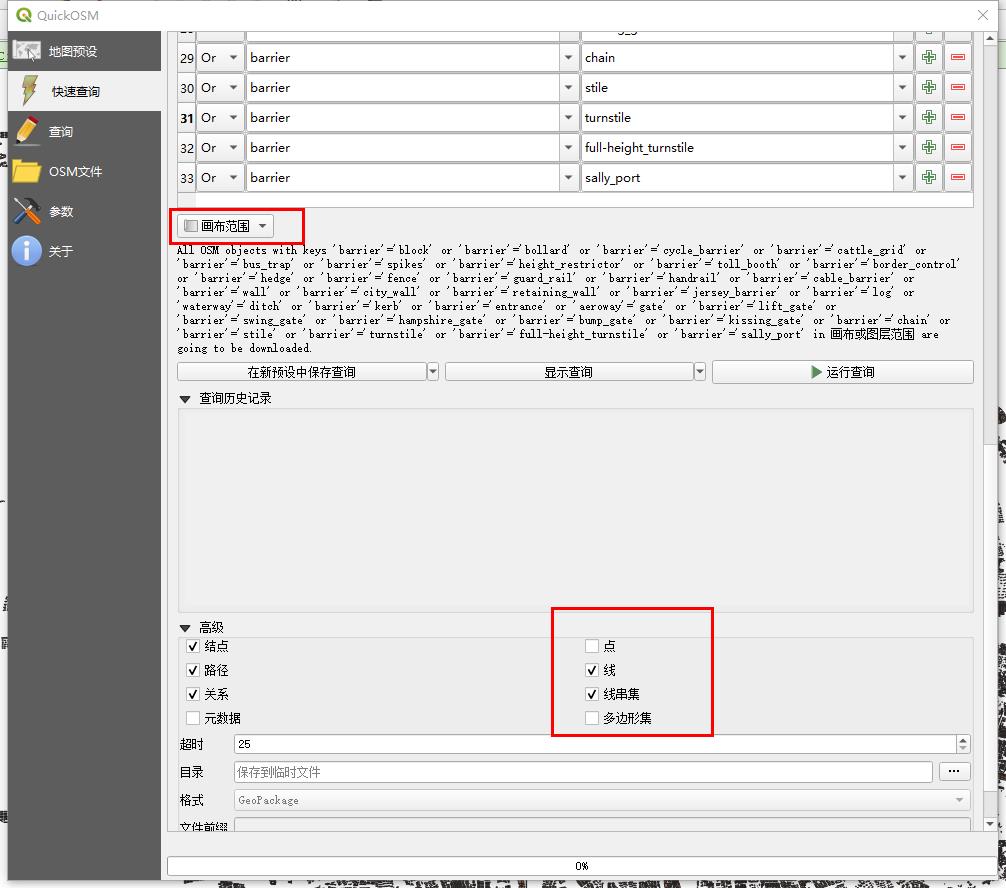Open the barrier key dropdown in row 32
Viewport: 1006px width, 888px height.
[x=568, y=148]
